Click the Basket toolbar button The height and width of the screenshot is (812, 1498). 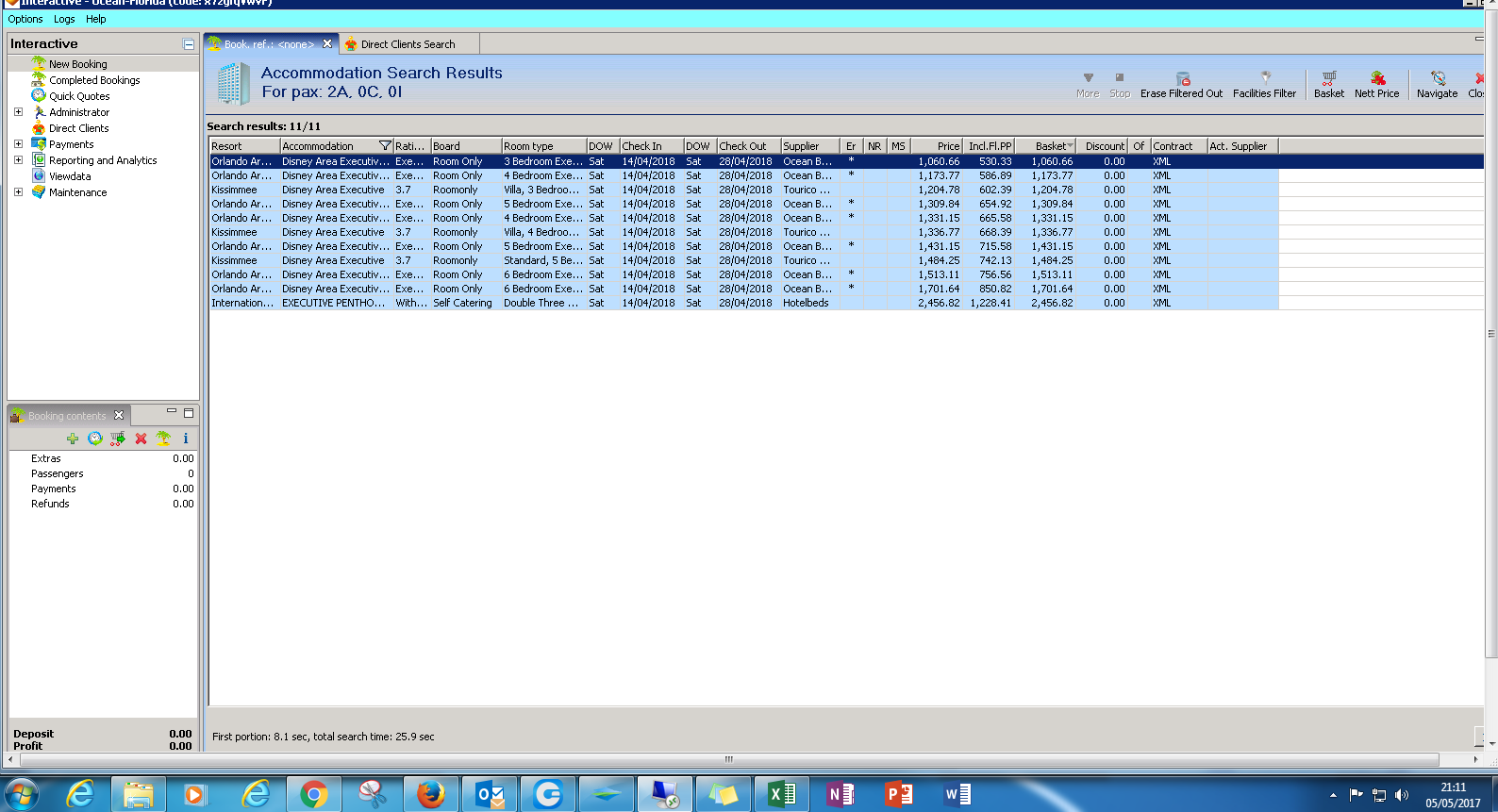click(1329, 85)
